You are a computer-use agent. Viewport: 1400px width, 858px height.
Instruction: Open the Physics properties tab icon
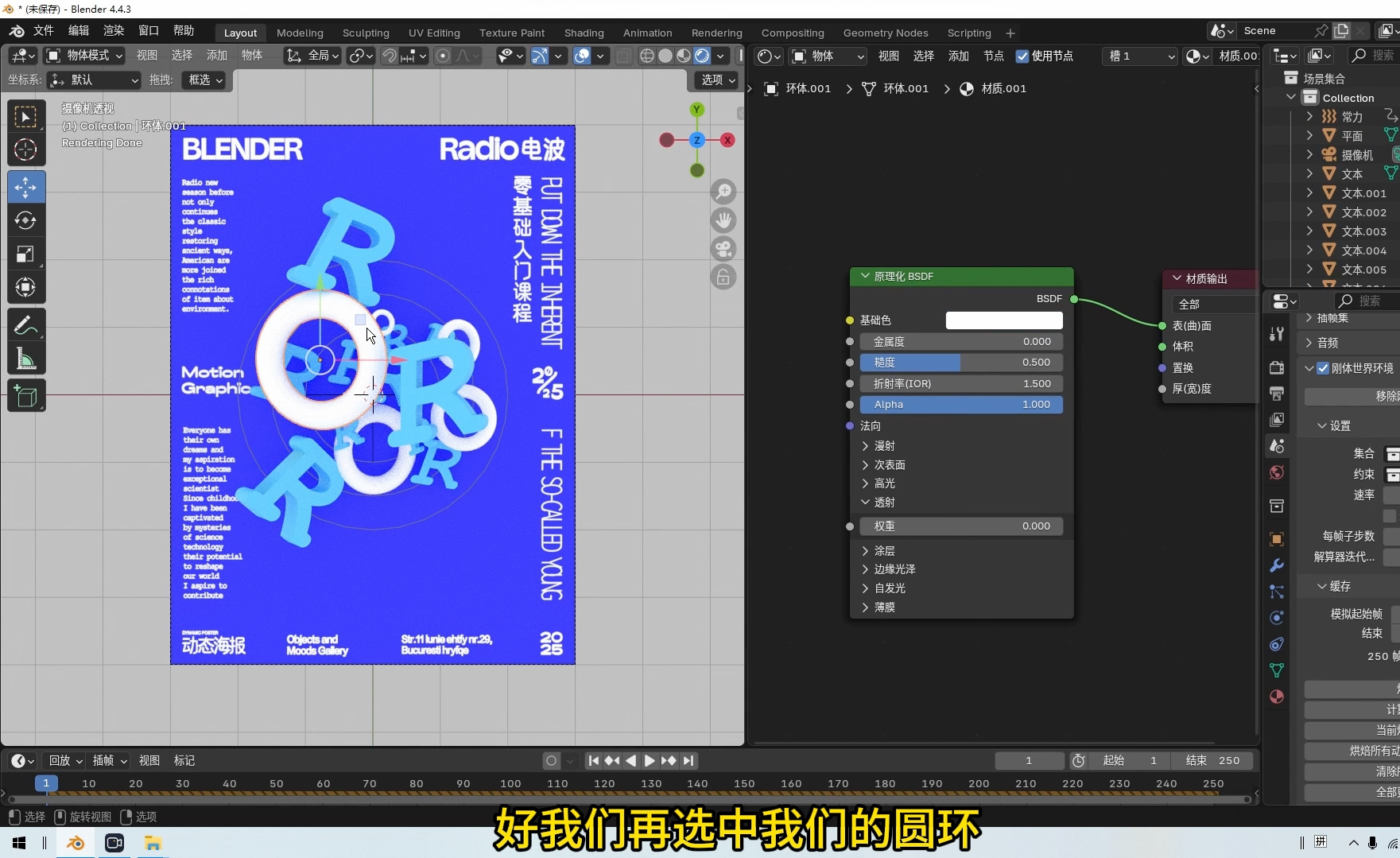pyautogui.click(x=1277, y=618)
